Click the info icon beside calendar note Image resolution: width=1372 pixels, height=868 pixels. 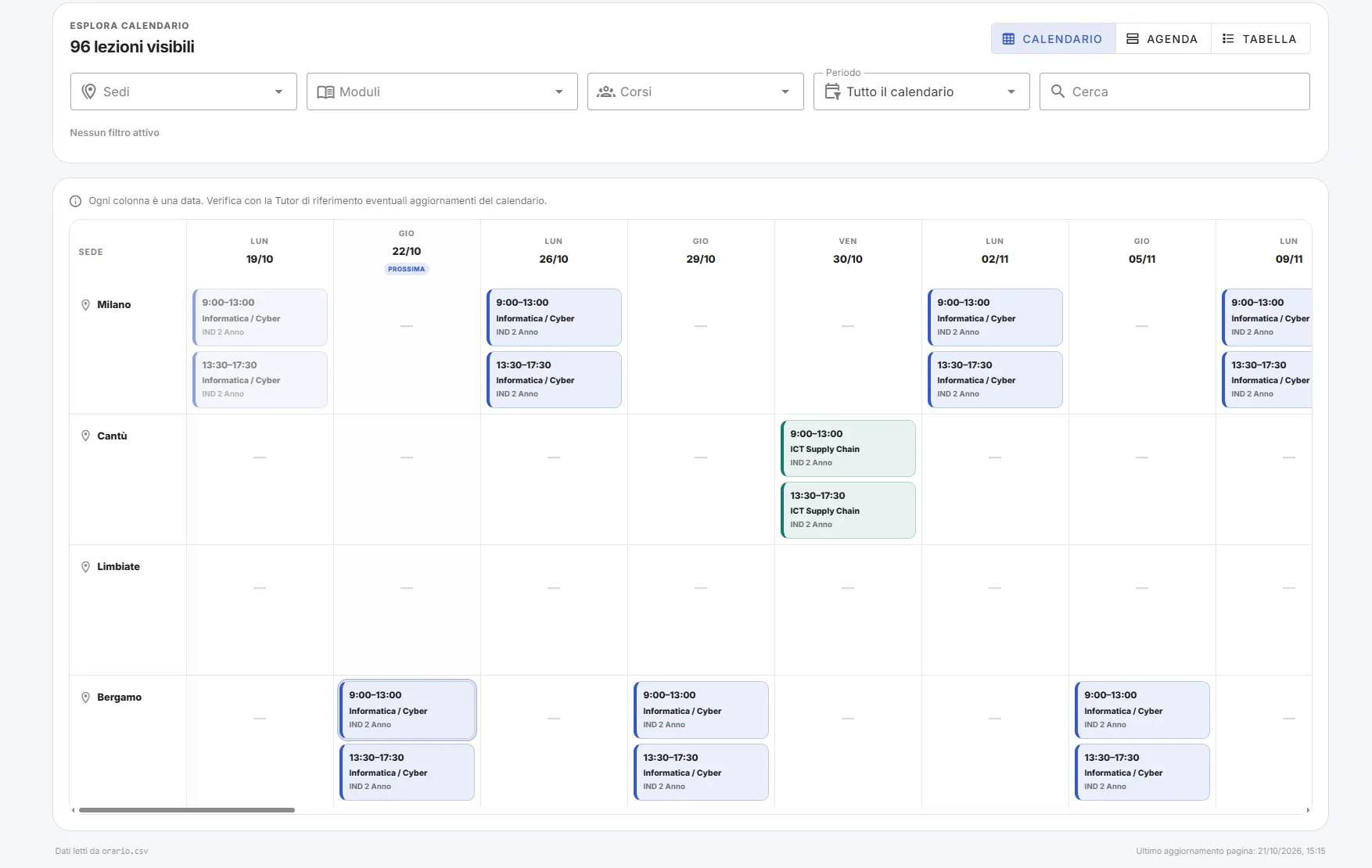pos(76,201)
